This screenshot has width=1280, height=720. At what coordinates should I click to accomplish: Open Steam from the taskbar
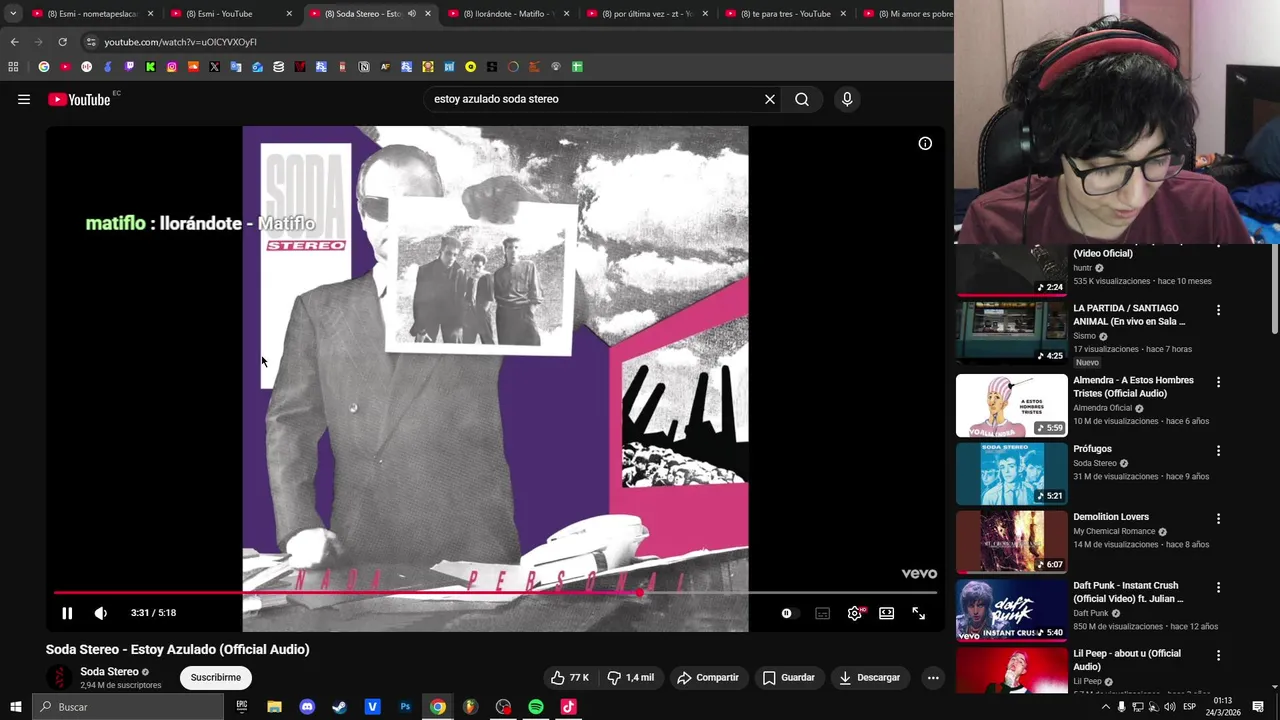click(340, 707)
